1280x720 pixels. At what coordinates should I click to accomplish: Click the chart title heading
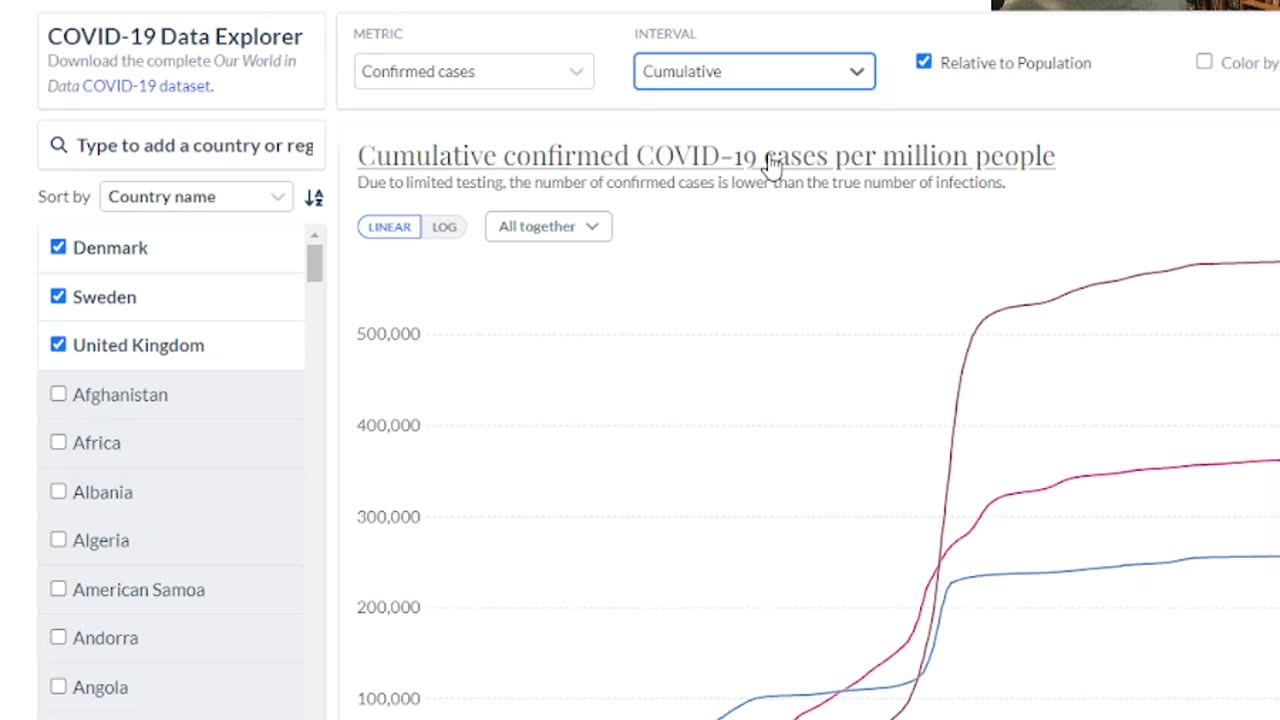(x=705, y=156)
